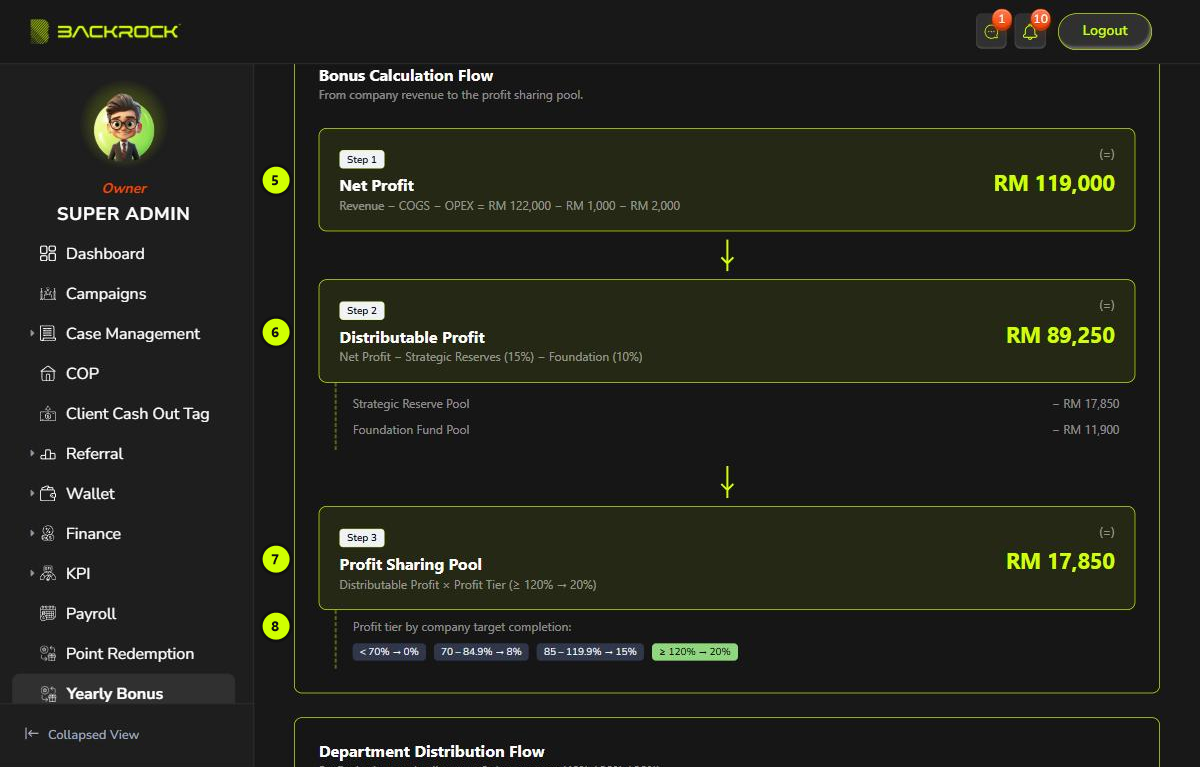Expand the Case Management submenu arrow
Viewport: 1200px width, 767px height.
(x=32, y=334)
